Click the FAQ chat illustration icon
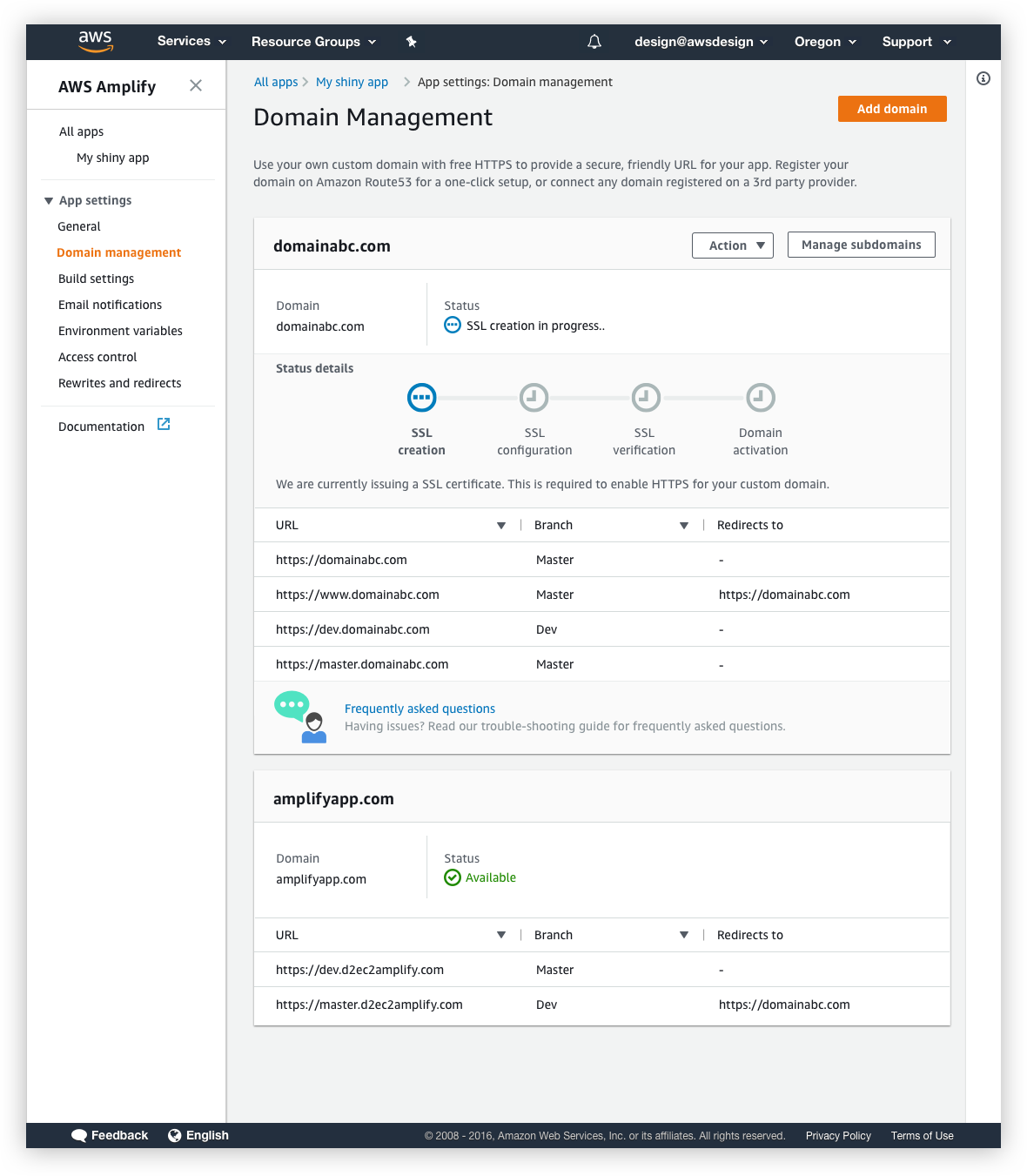This screenshot has width=1027, height=1176. (301, 717)
